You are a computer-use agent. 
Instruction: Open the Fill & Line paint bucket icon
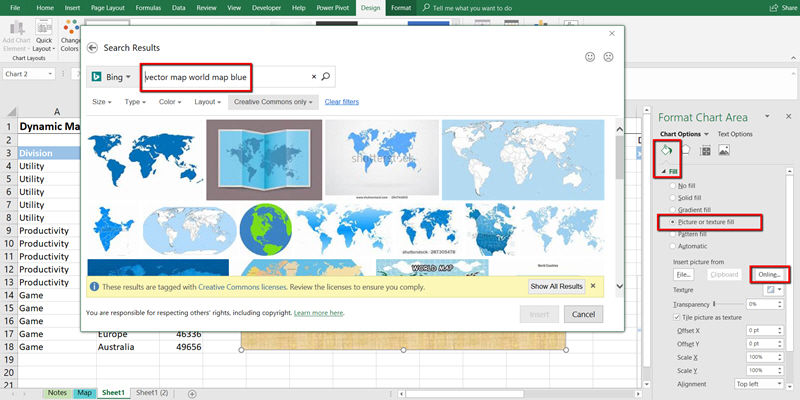667,151
